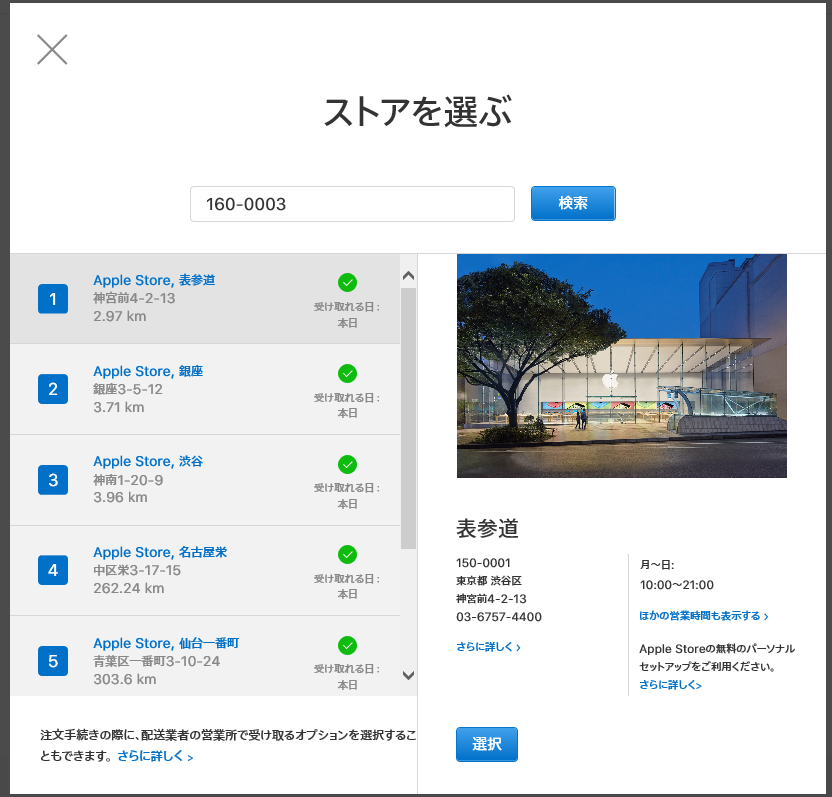Click postal code 150-0001 in details
This screenshot has width=832, height=797.
483,562
